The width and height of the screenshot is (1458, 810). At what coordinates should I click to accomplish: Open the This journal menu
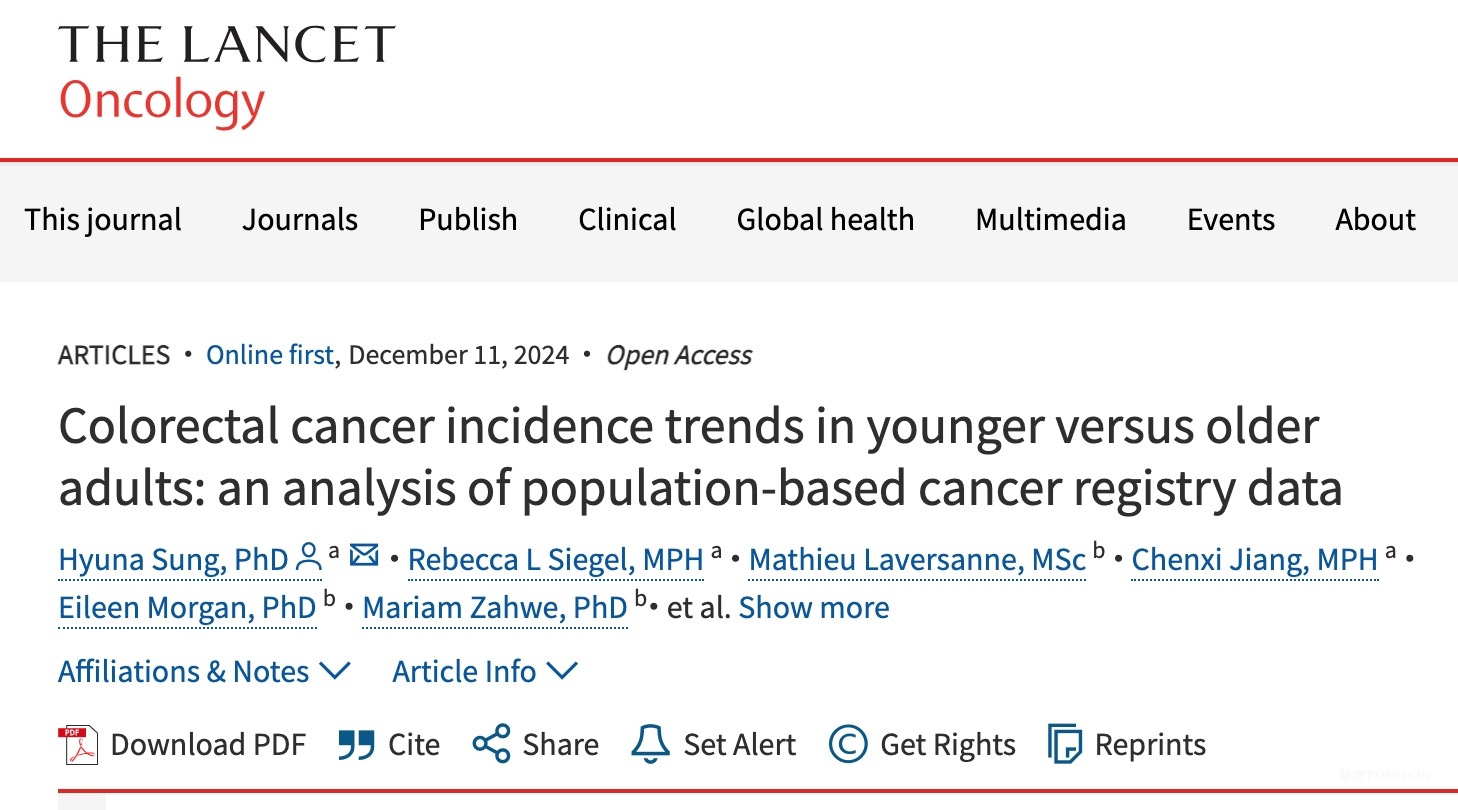[x=103, y=220]
